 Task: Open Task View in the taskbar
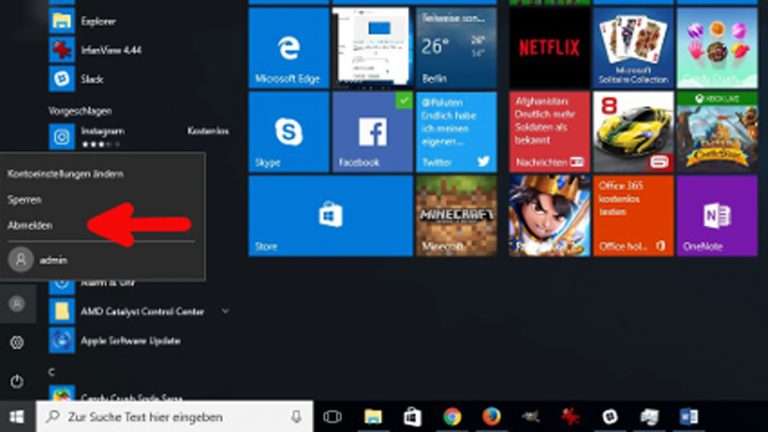point(333,416)
